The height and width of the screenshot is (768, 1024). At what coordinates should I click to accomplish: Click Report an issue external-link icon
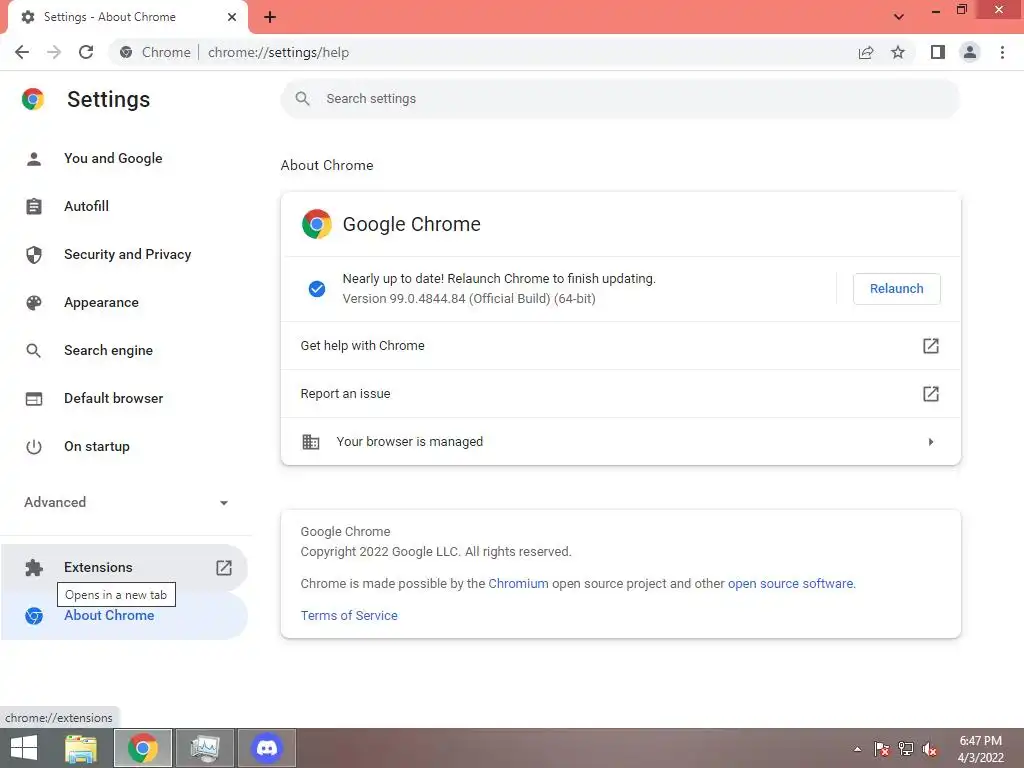[931, 394]
